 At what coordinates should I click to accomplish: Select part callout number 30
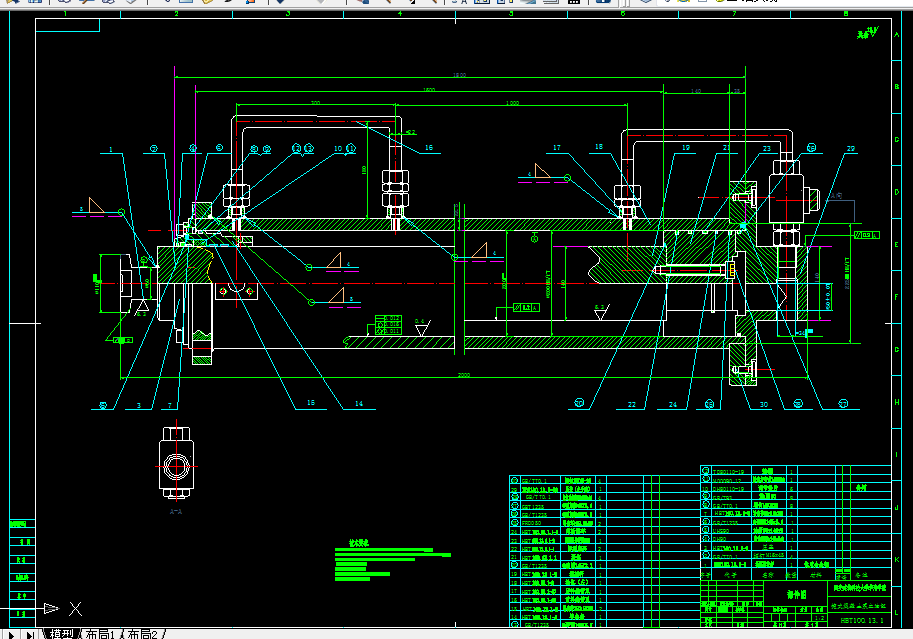point(763,404)
